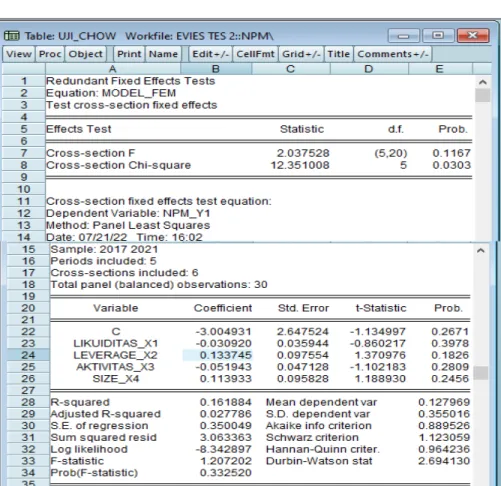The height and width of the screenshot is (486, 501).
Task: Open the Object menu button
Action: (x=85, y=54)
